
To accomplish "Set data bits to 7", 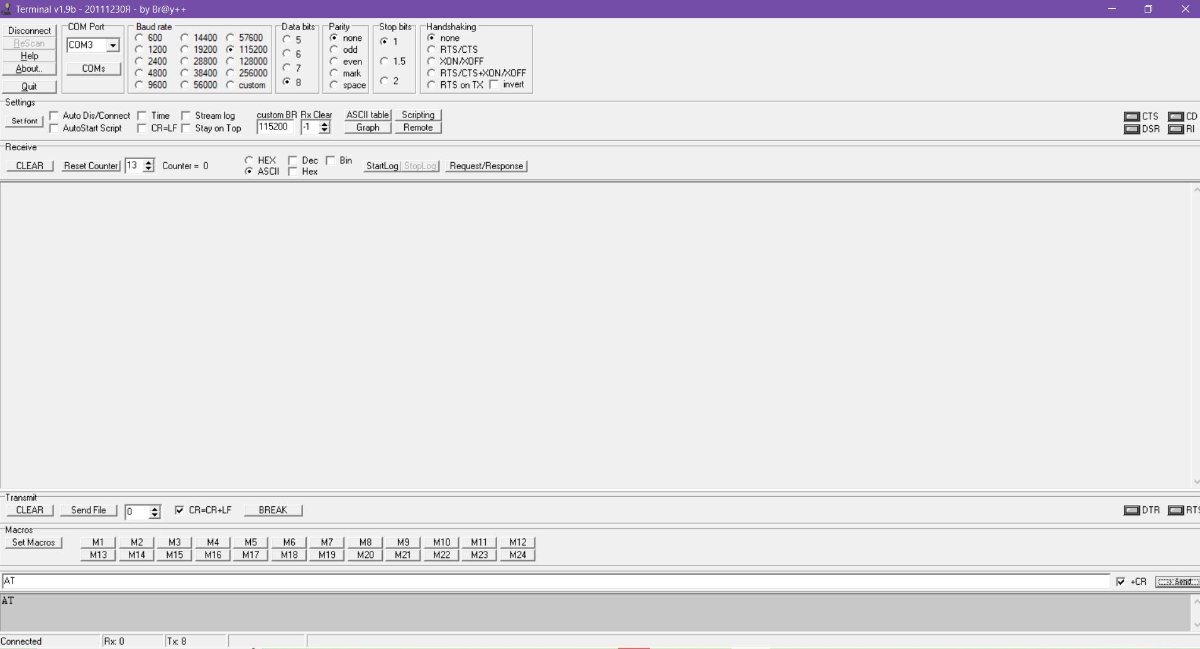I will tap(287, 68).
